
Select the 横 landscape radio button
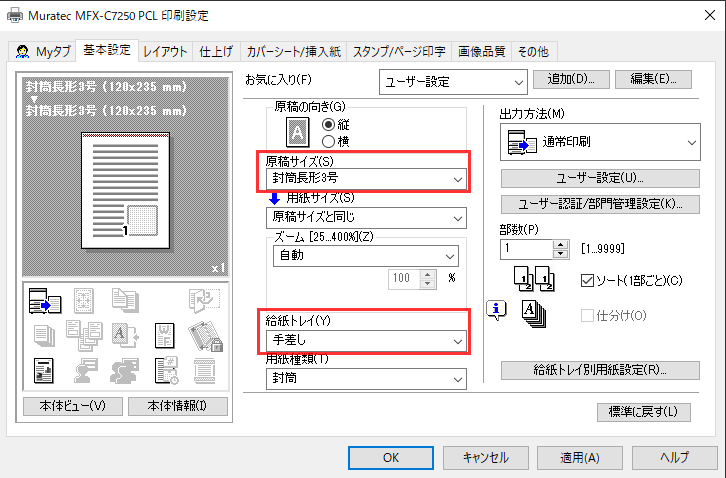[x=328, y=141]
